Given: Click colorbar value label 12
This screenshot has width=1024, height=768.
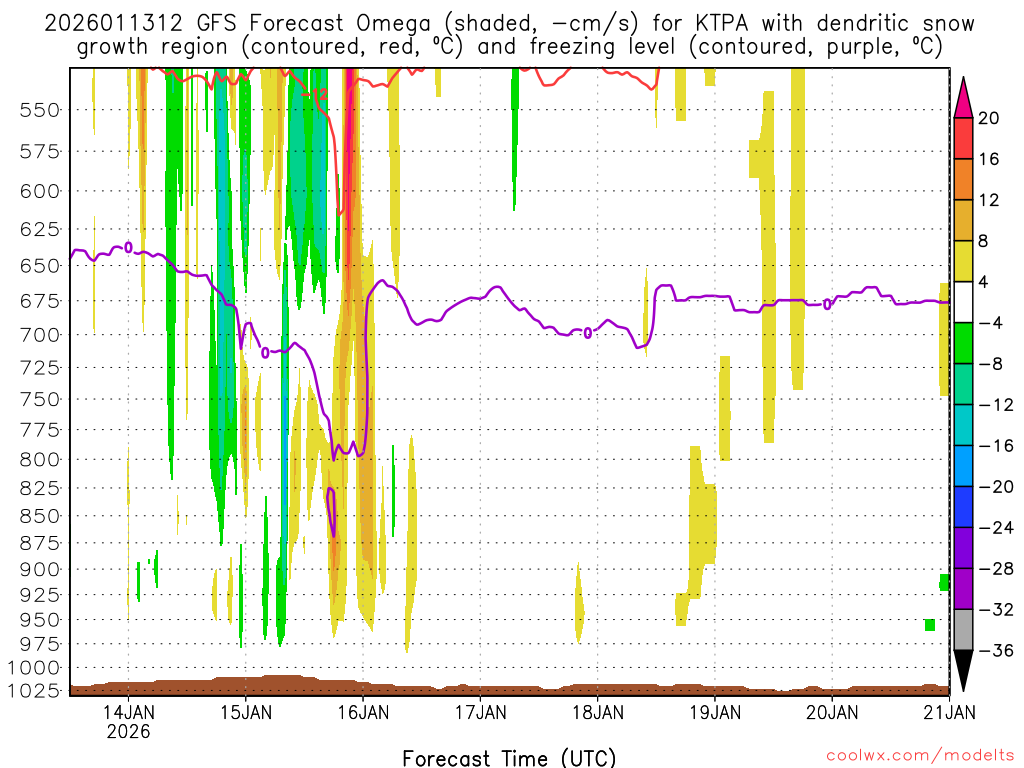Looking at the screenshot, I should pyautogui.click(x=989, y=200).
